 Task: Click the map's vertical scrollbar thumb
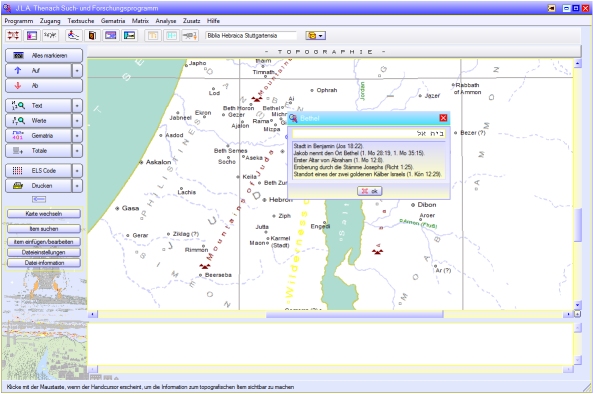pyautogui.click(x=577, y=225)
